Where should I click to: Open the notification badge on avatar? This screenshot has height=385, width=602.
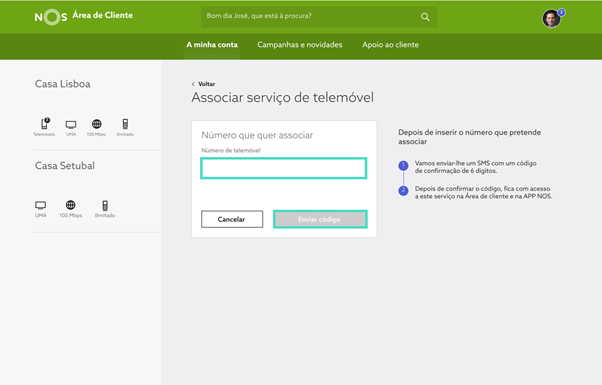(561, 12)
